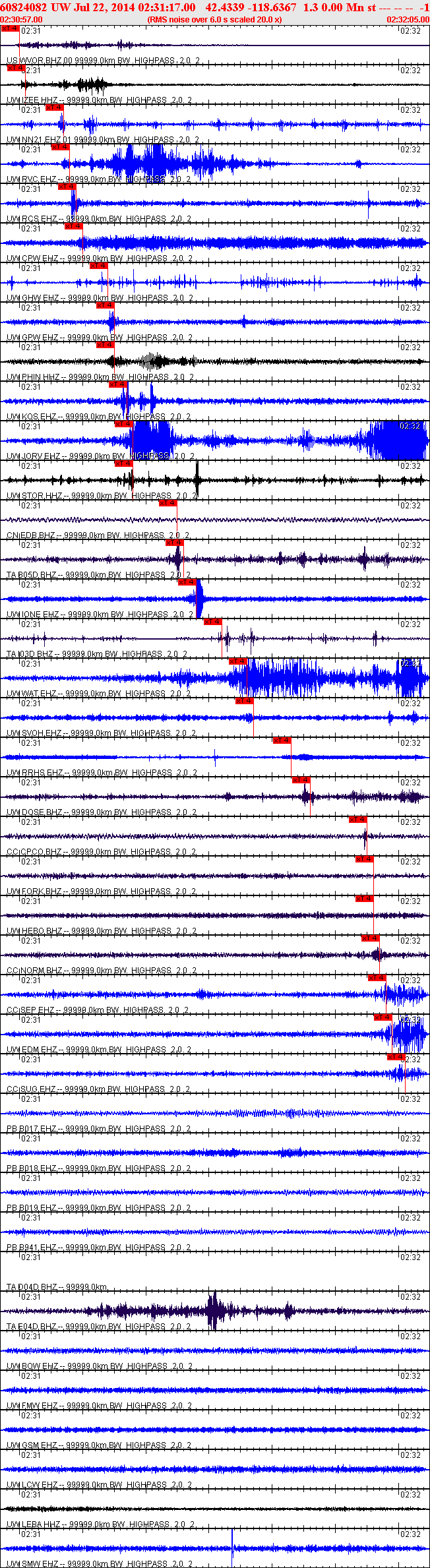The height and width of the screenshot is (1568, 430).
Task: Click the red pick flag on DOSE trace
Action: pos(301,780)
